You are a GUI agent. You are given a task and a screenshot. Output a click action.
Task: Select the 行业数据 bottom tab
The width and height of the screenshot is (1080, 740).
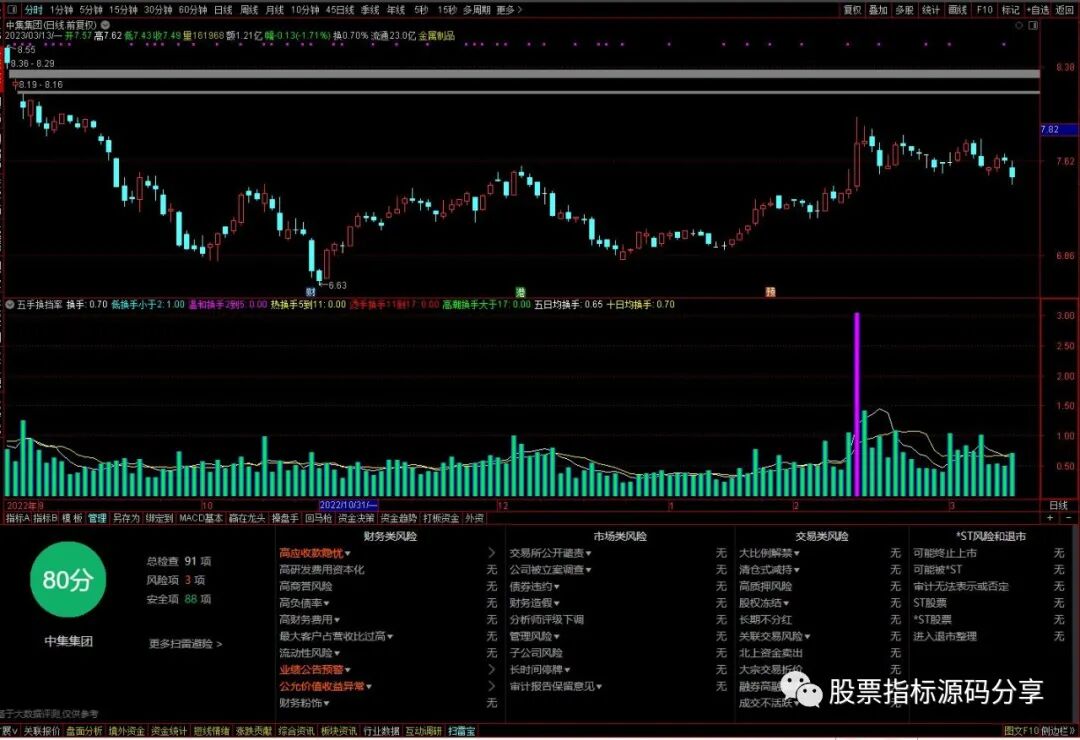381,731
